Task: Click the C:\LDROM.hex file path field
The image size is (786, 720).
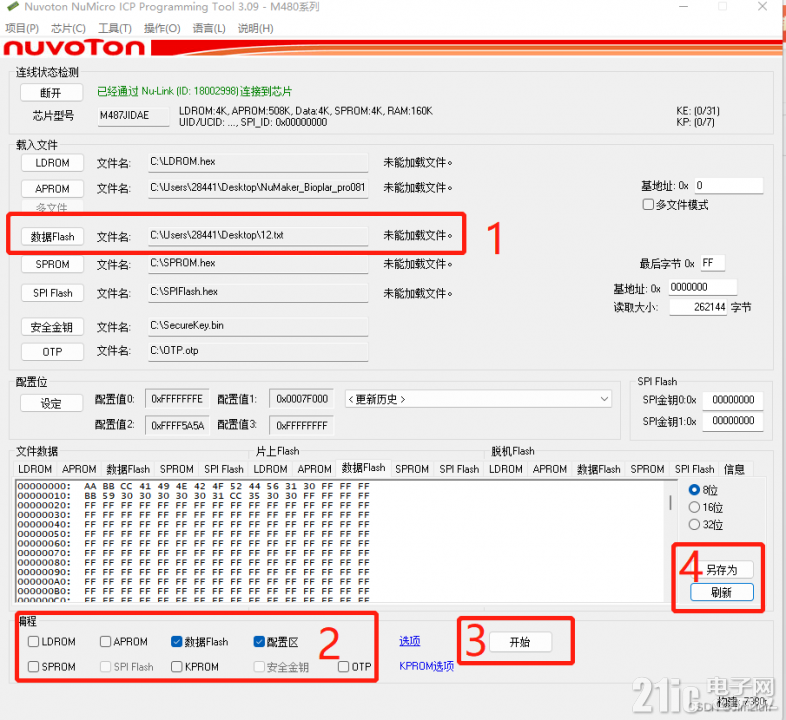Action: pyautogui.click(x=258, y=162)
